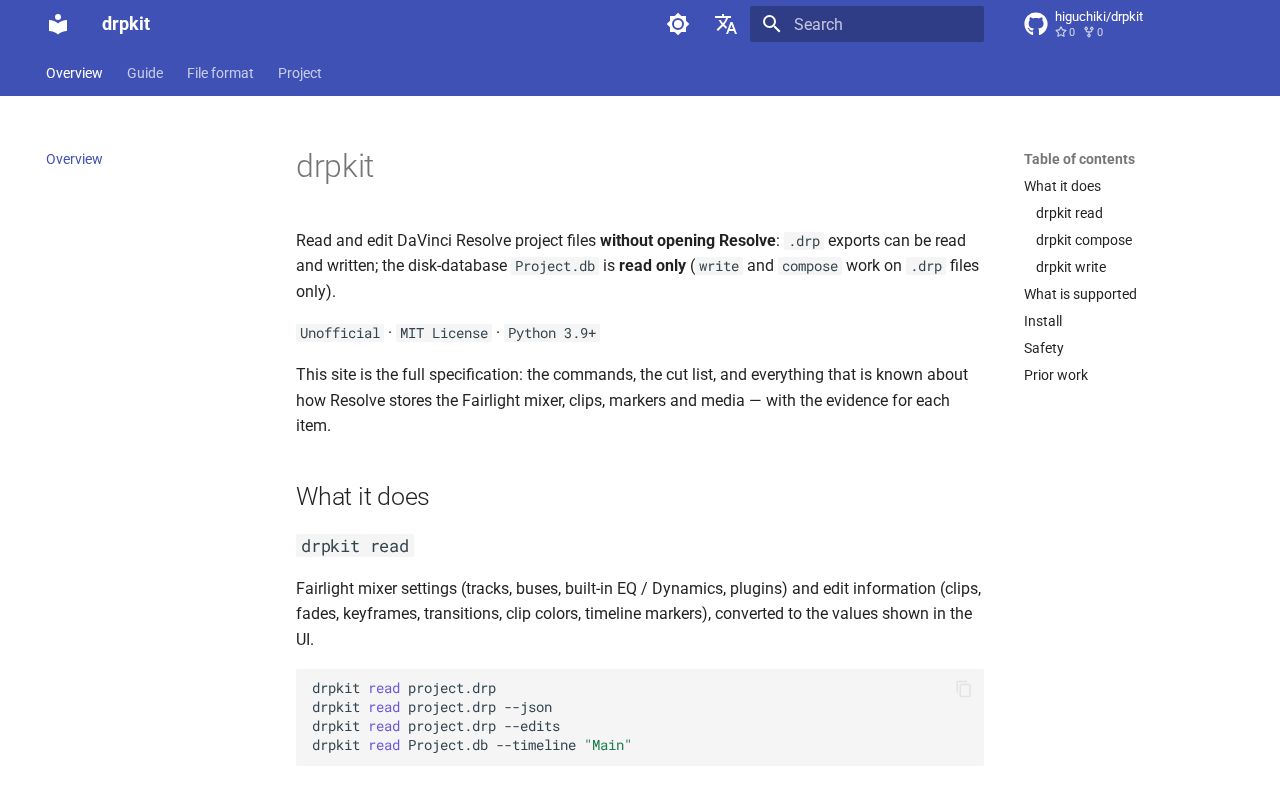Open the higuchiki/drpkit GitHub repository
Screen dimensions: 1280x800
(x=1084, y=24)
